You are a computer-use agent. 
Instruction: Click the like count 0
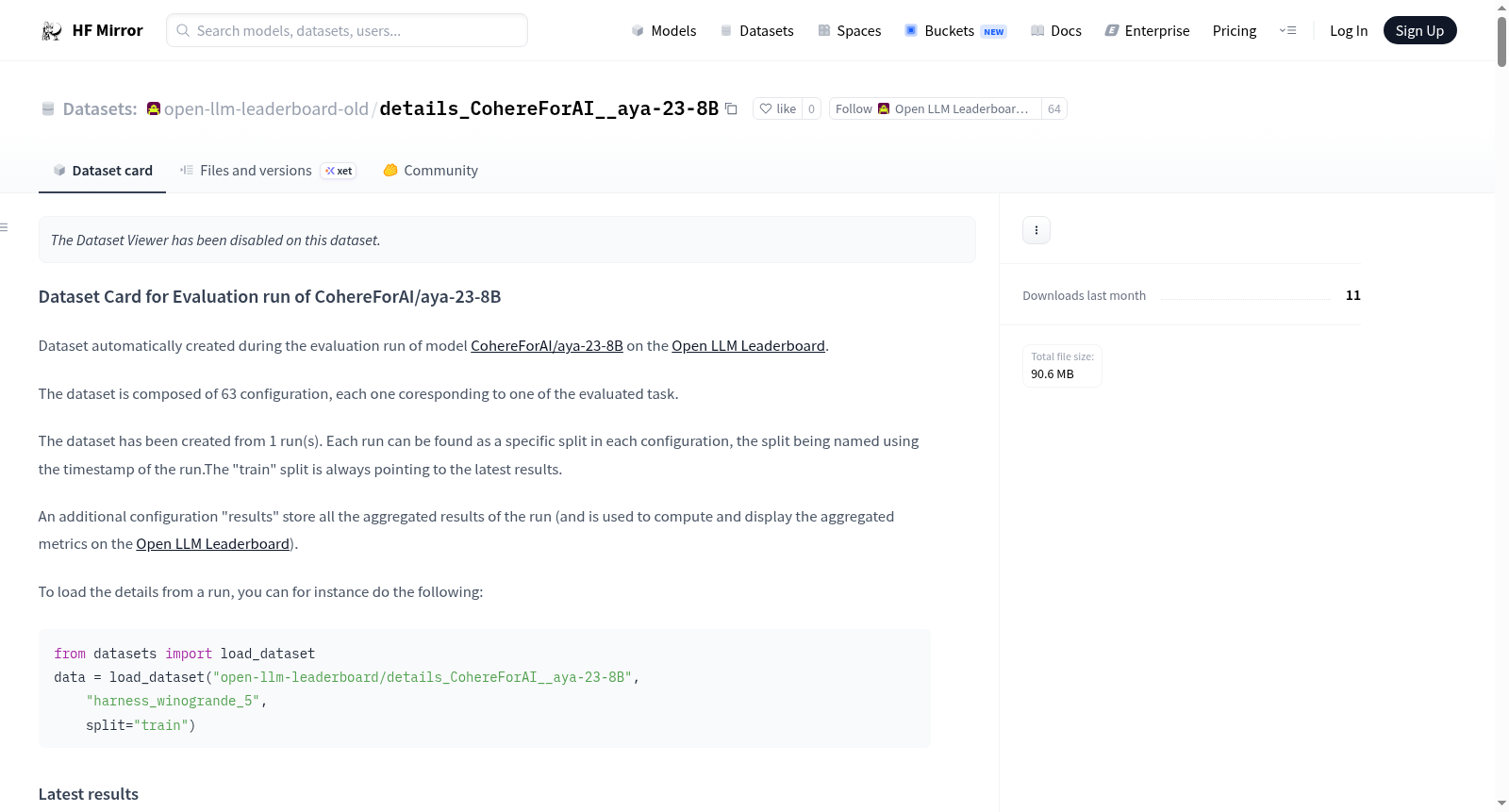[811, 108]
